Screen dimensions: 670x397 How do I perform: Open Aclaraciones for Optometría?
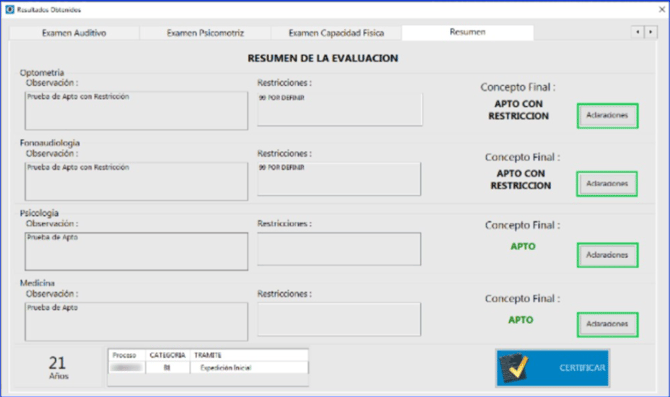coord(607,115)
